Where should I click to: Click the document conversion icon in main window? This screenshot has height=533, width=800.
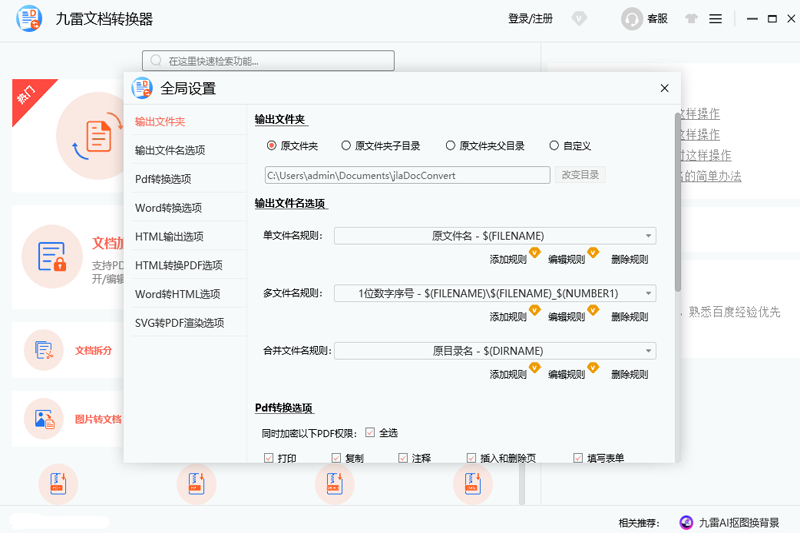tap(98, 136)
